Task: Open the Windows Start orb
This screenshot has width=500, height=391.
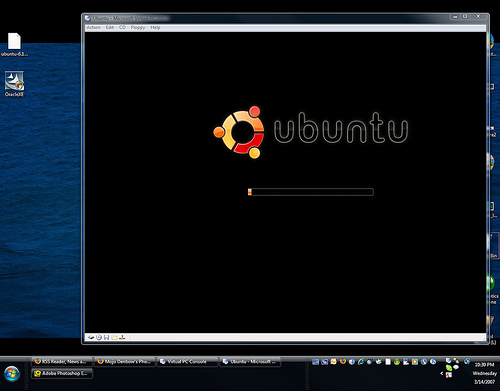Action: click(12, 374)
